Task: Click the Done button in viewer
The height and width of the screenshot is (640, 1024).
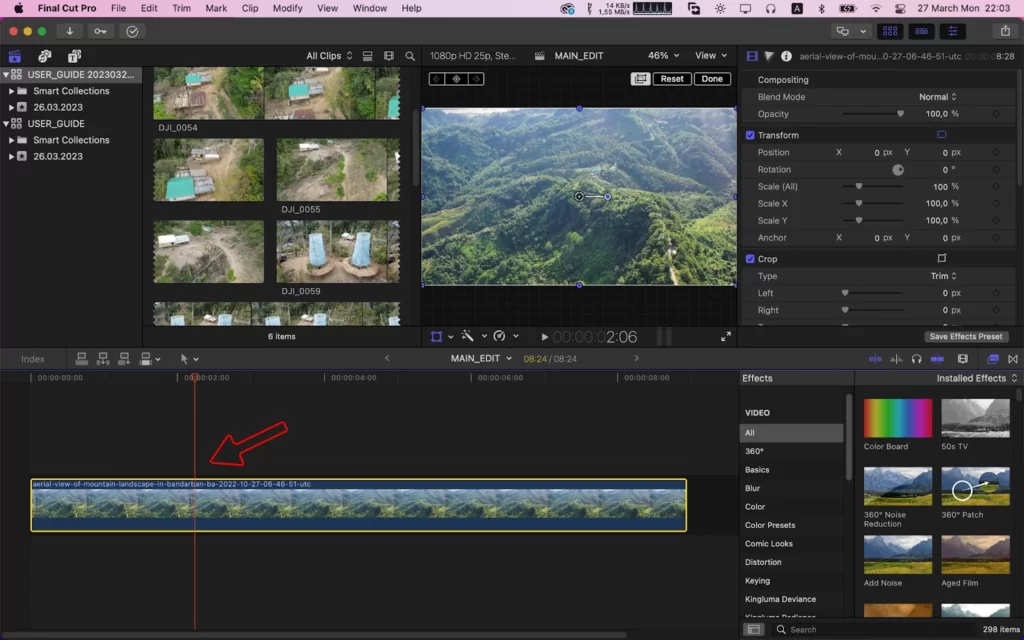Action: (712, 79)
